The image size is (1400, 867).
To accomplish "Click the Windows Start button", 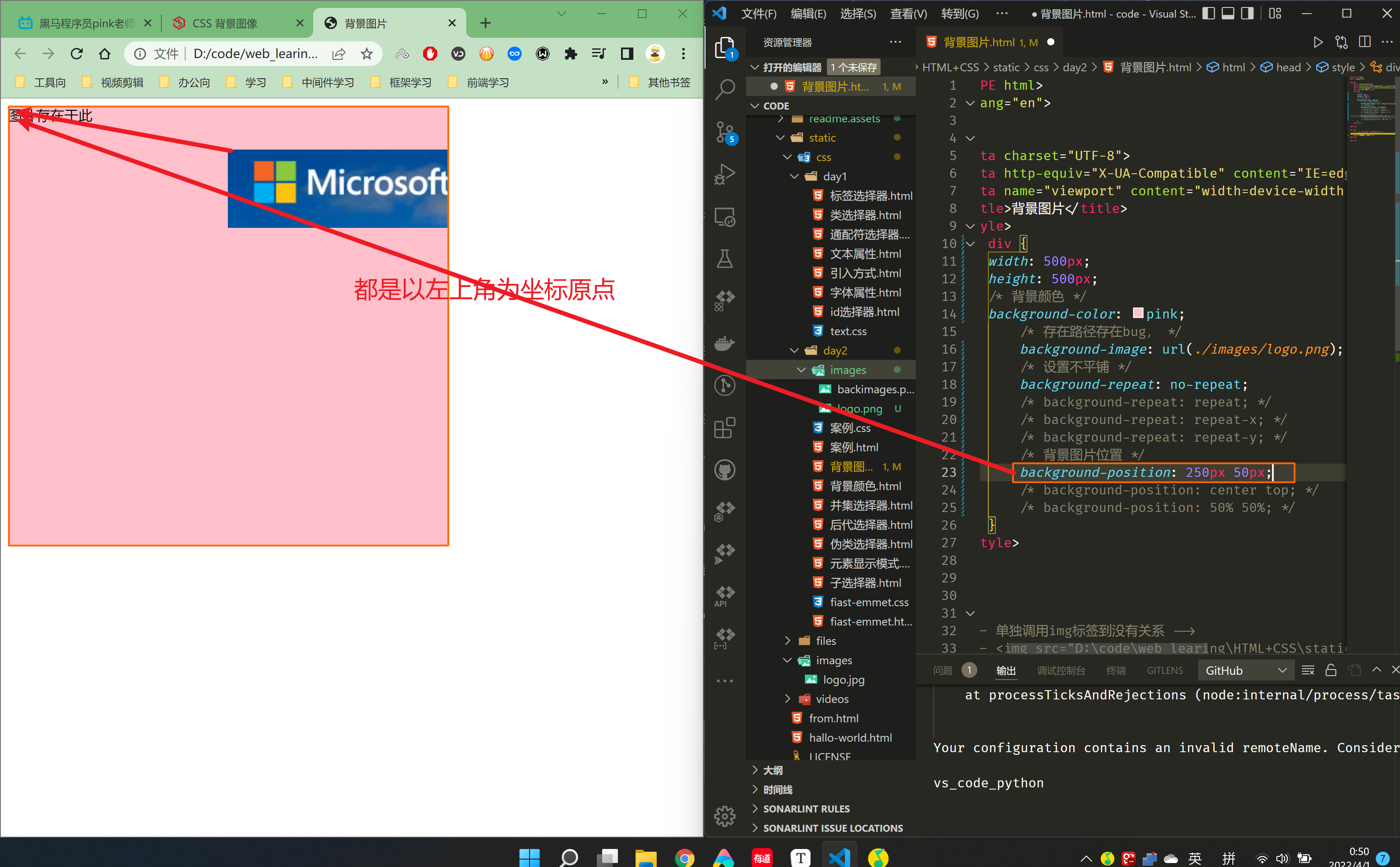I will [529, 857].
